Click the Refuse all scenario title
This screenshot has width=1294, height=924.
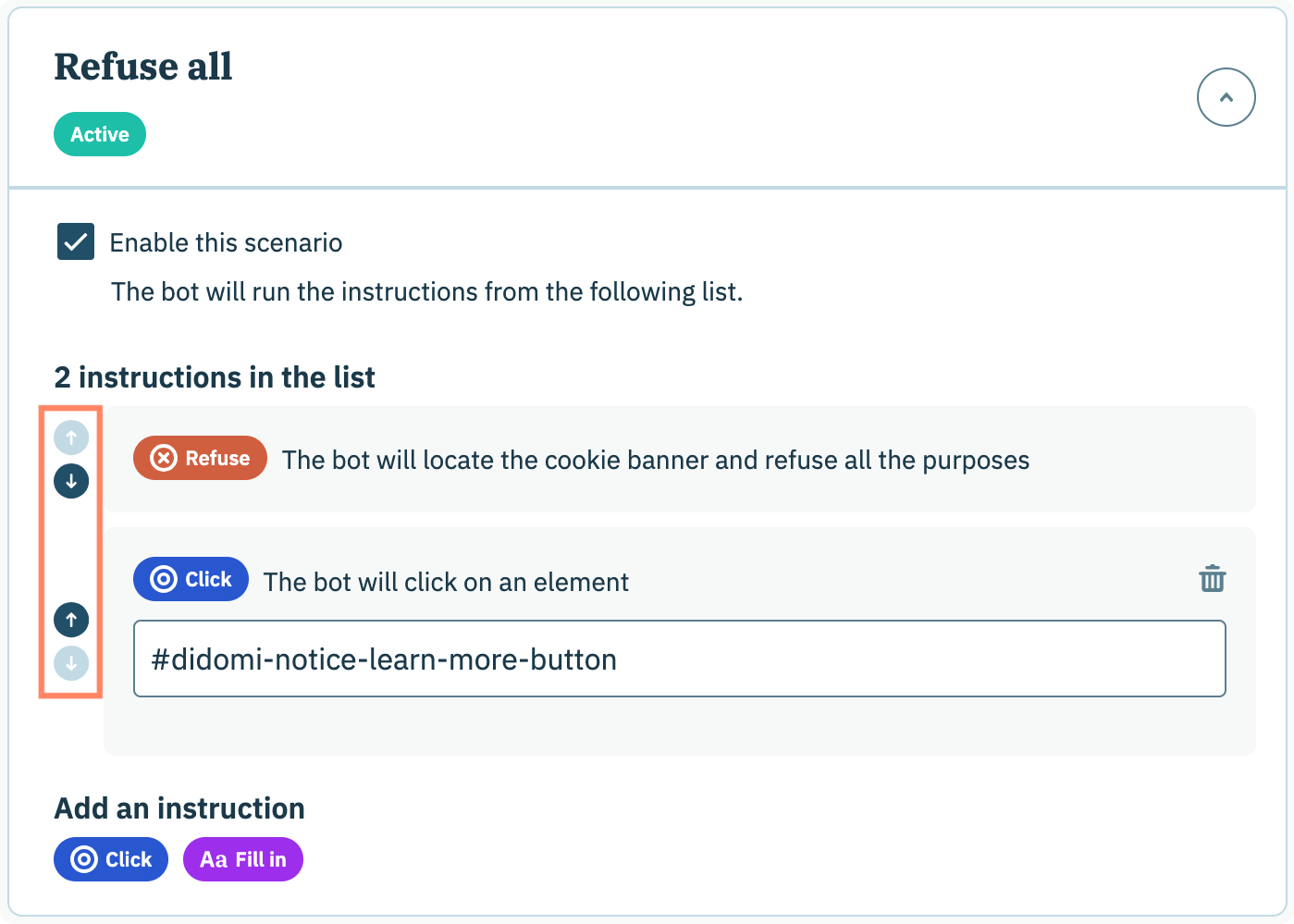coord(143,67)
